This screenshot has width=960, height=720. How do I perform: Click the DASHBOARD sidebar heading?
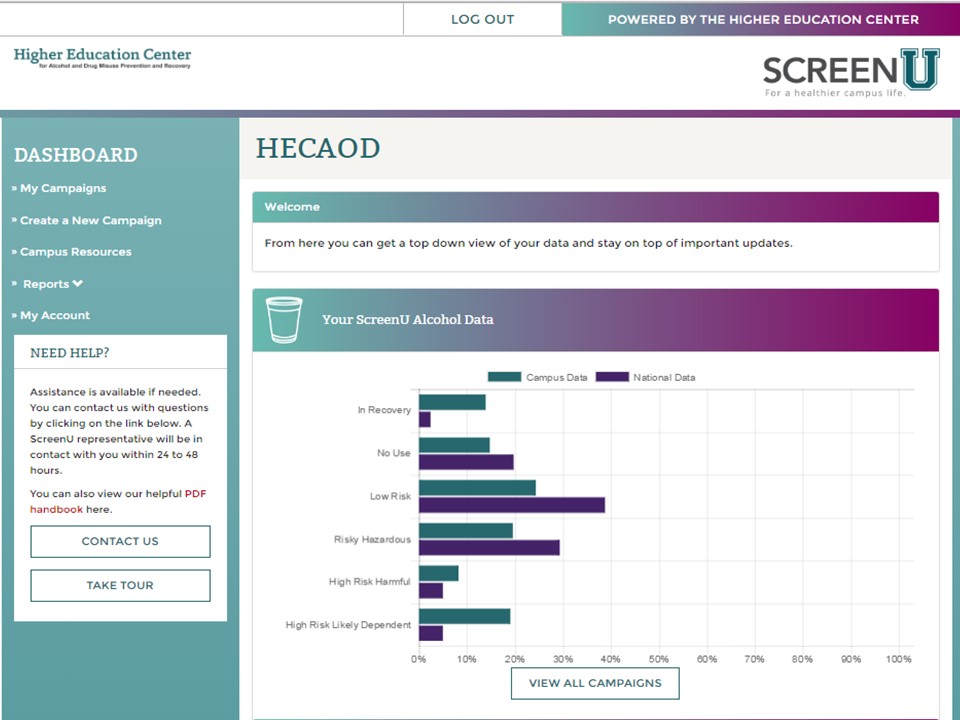76,155
